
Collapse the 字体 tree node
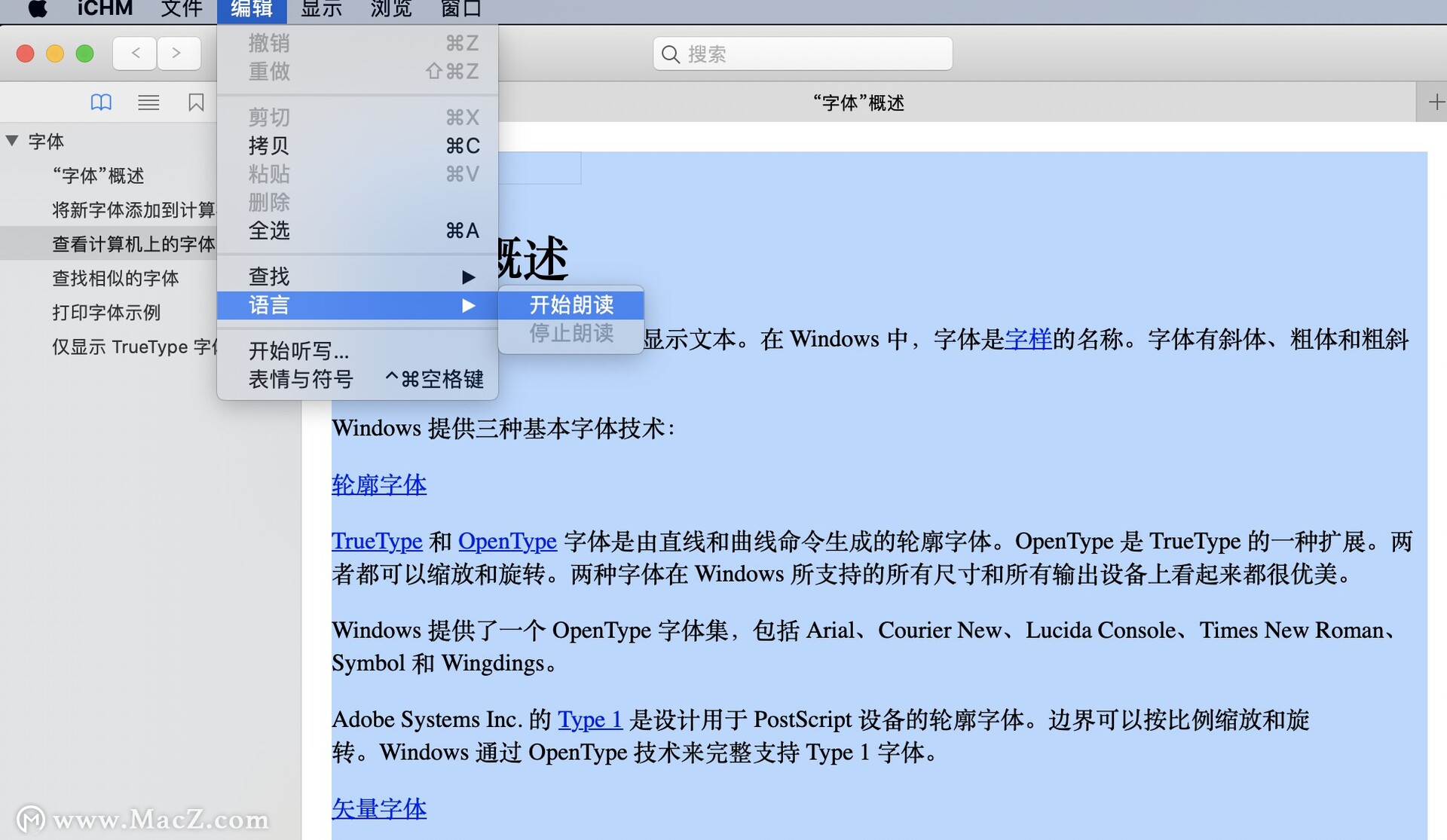click(x=12, y=141)
